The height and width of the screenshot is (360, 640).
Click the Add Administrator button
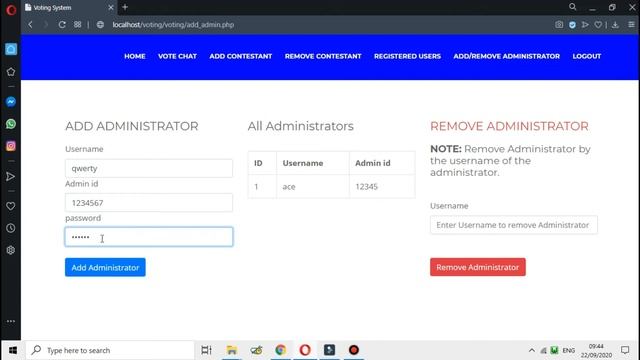105,267
